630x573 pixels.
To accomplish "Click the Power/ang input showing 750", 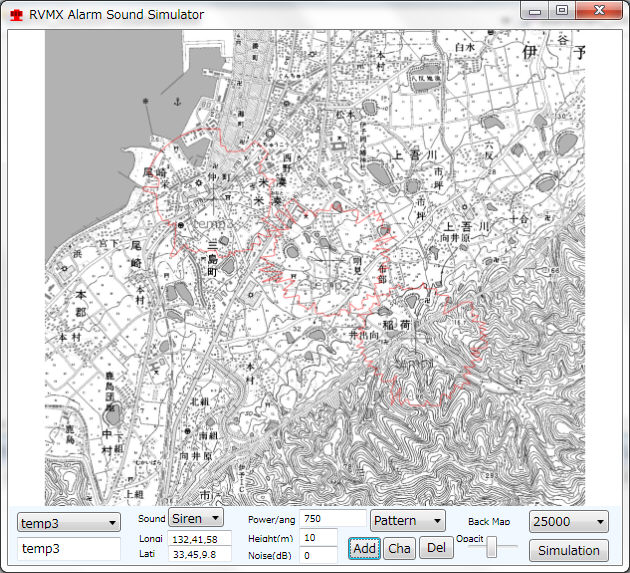I will (x=332, y=519).
